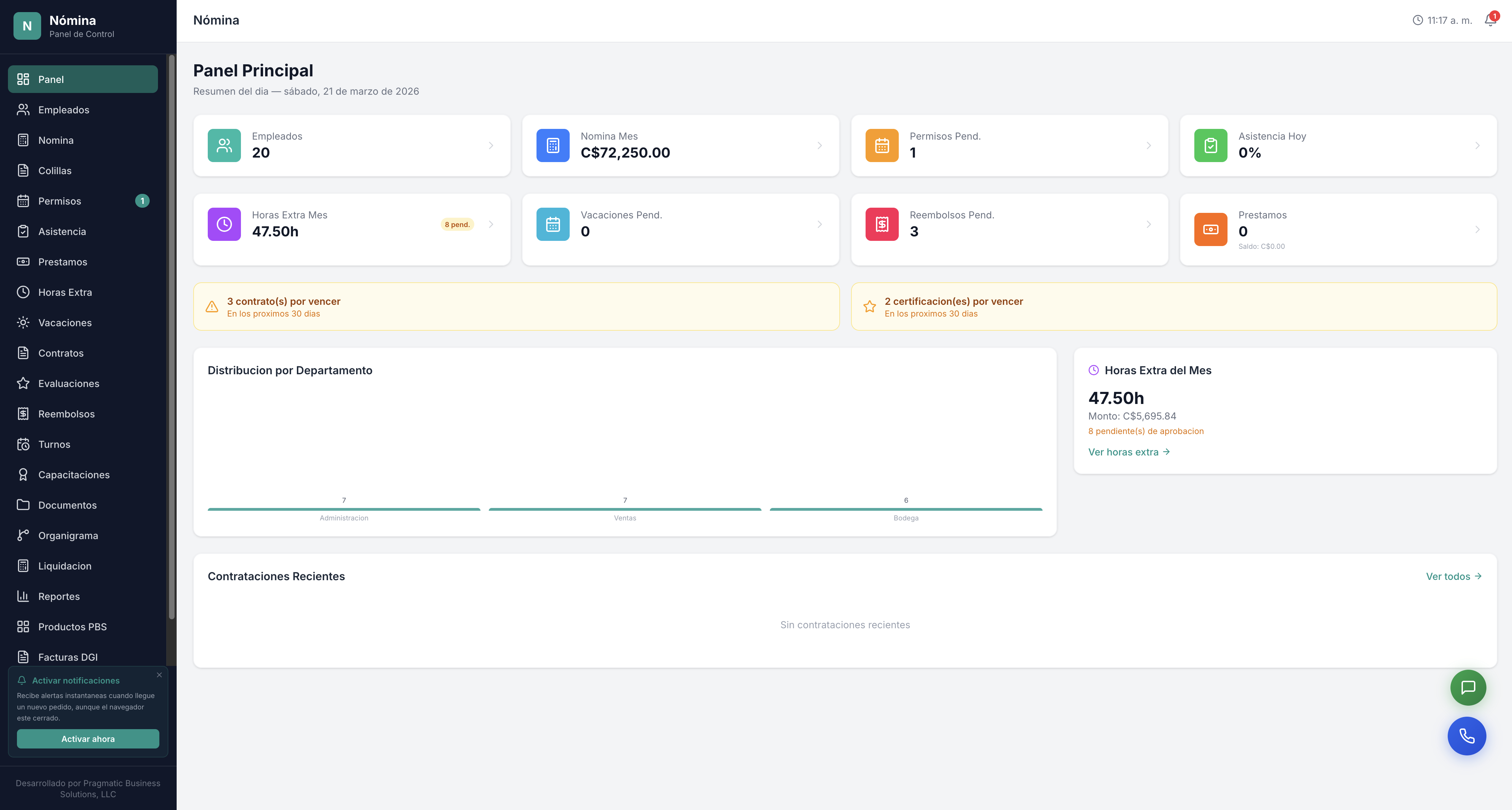This screenshot has height=810, width=1512.
Task: Click the orange Prestamos banknote icon
Action: (x=1210, y=229)
